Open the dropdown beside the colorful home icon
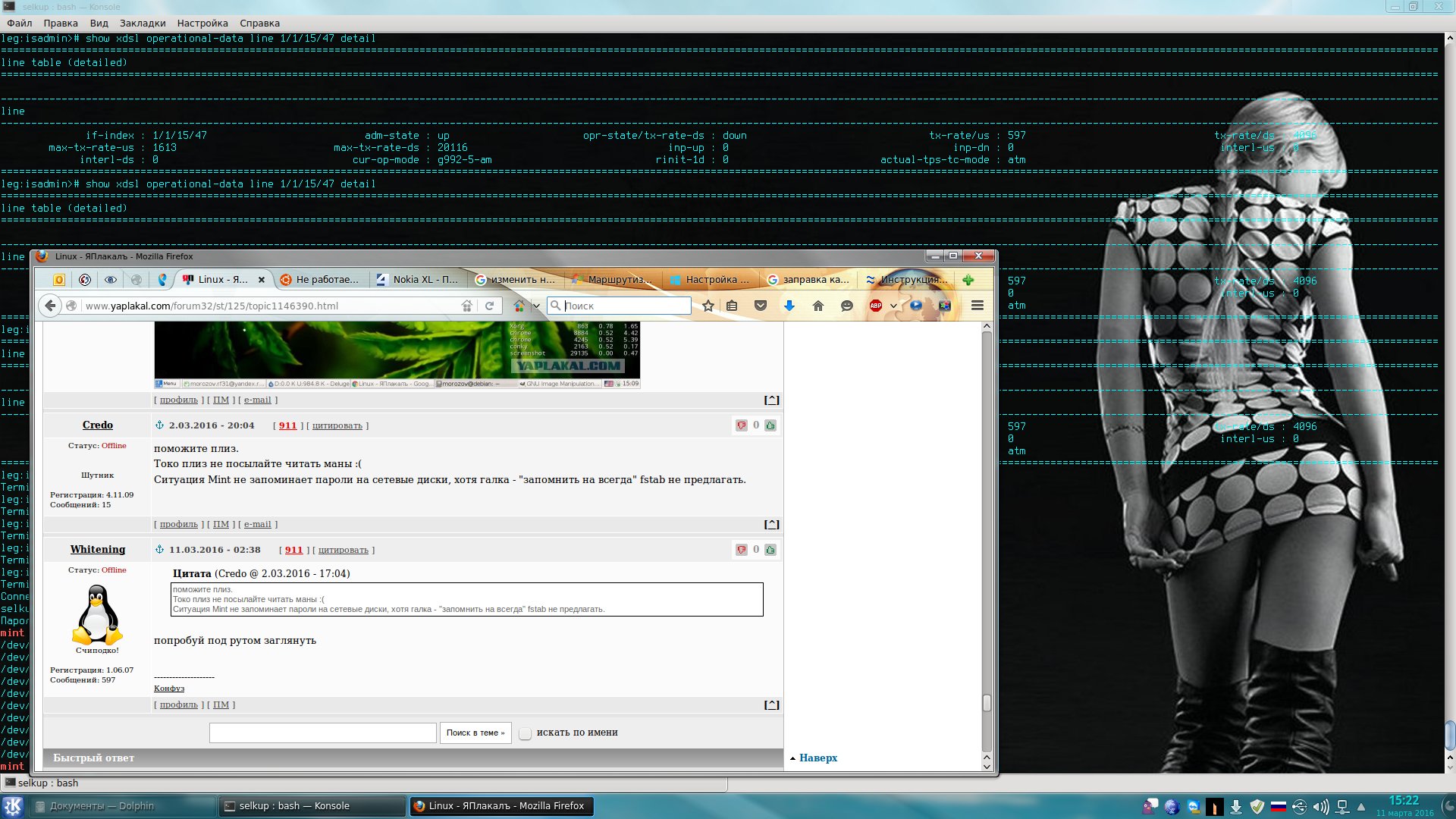 536,306
